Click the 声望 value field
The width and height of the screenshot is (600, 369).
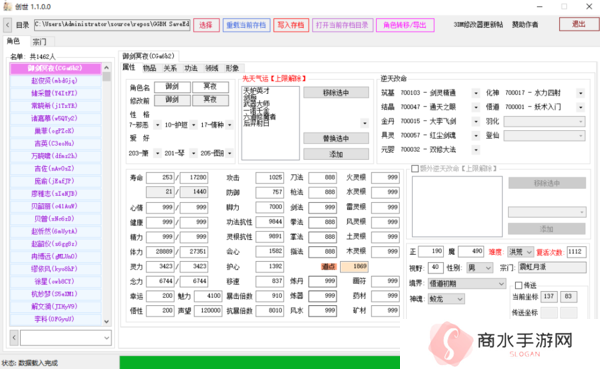[209, 311]
